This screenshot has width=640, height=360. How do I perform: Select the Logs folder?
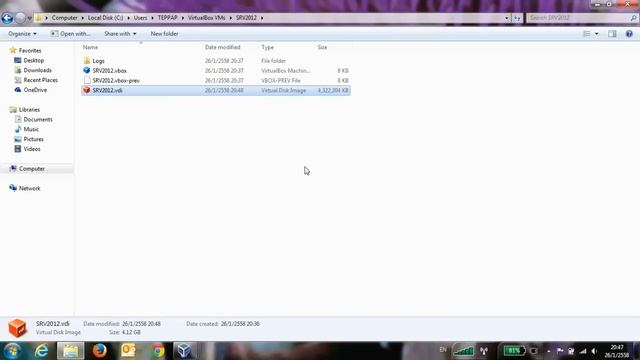point(98,61)
